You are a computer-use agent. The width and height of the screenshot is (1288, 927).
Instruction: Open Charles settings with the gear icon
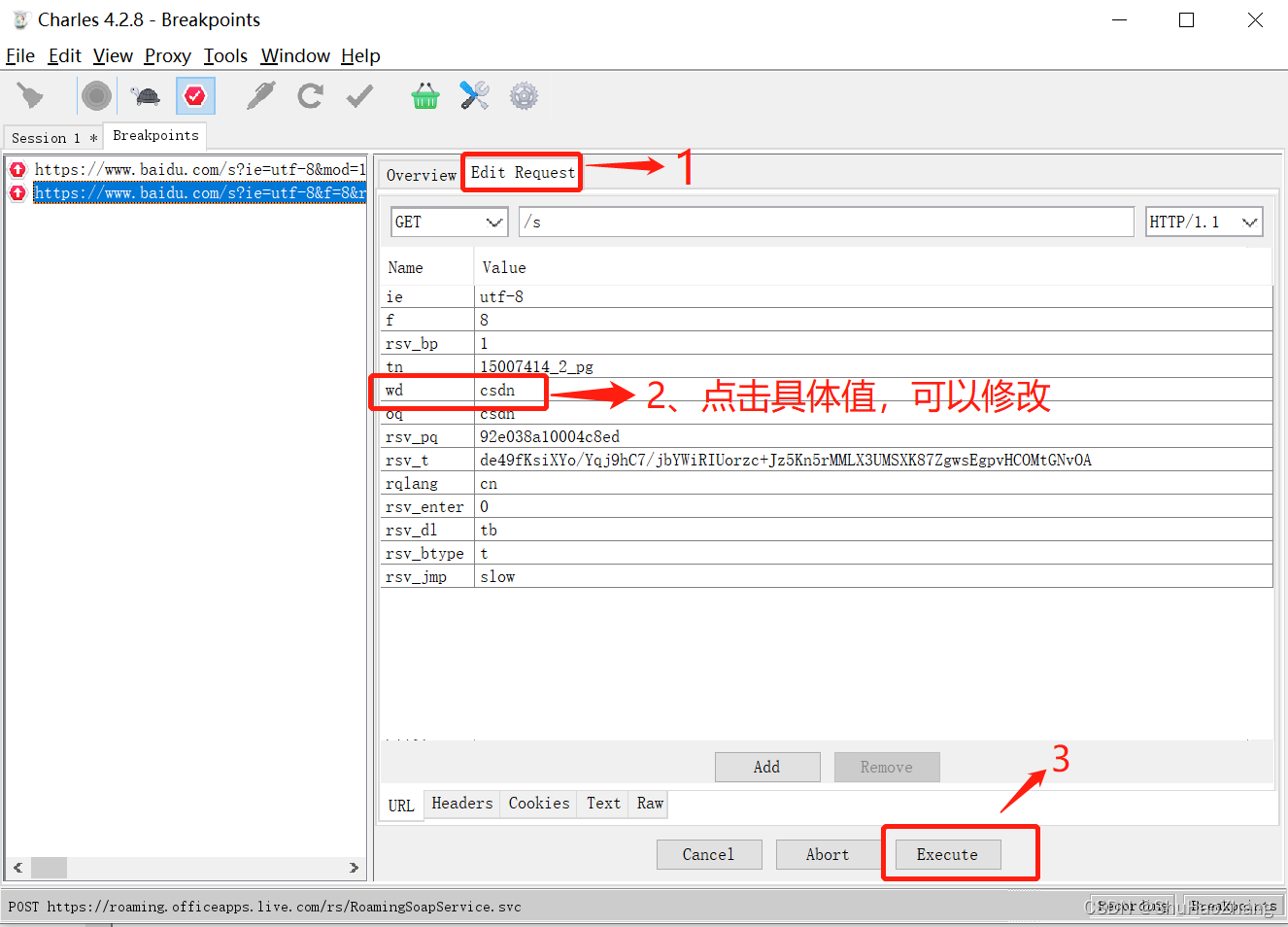coord(523,95)
